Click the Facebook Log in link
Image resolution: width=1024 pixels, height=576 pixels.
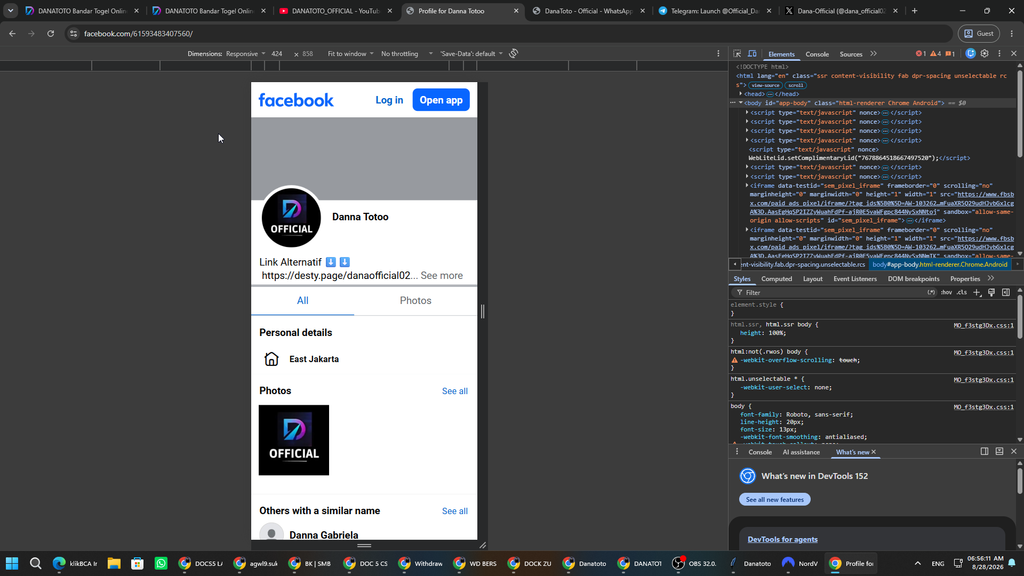pyautogui.click(x=389, y=100)
